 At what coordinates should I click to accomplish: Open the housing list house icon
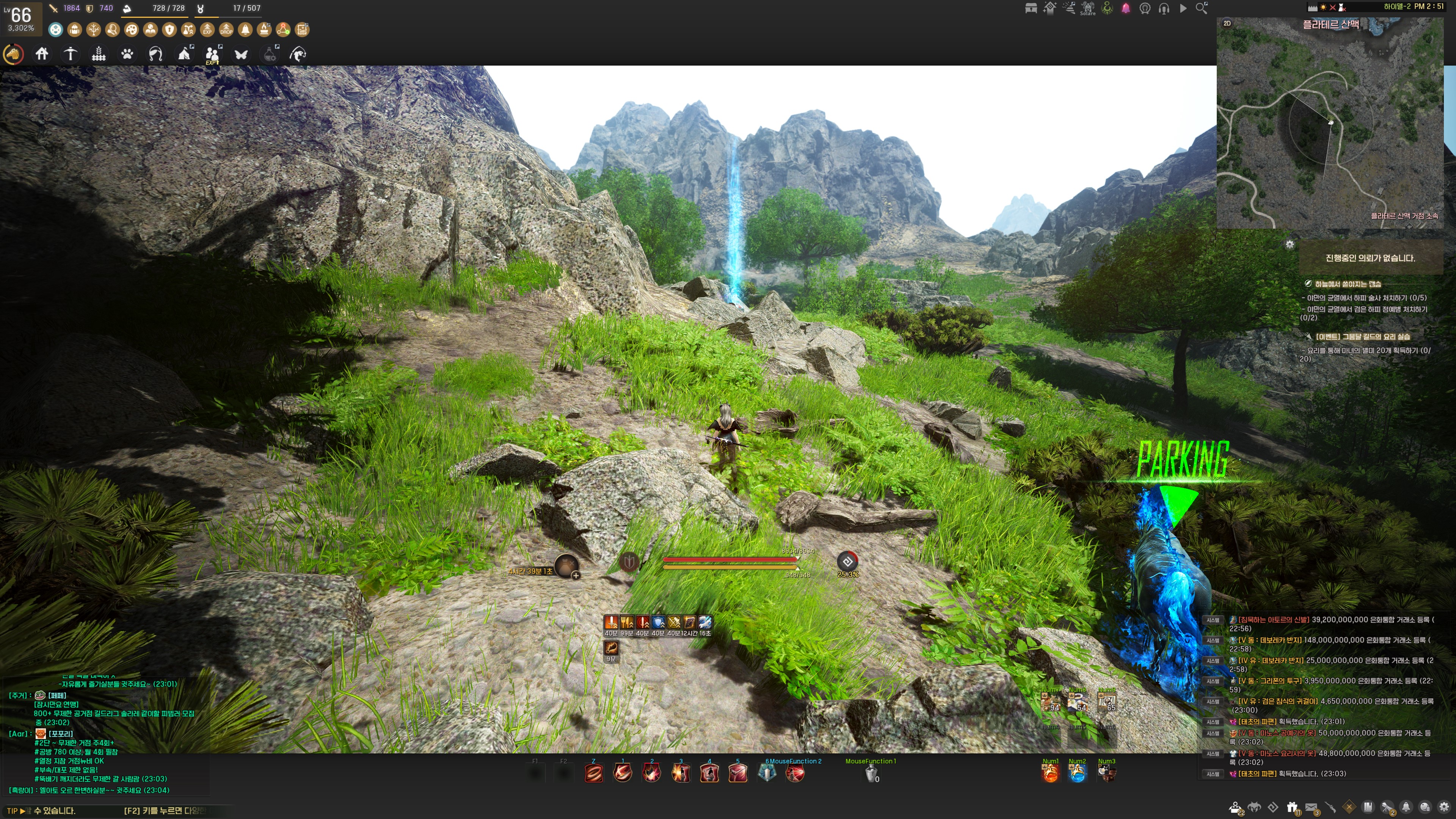42,54
